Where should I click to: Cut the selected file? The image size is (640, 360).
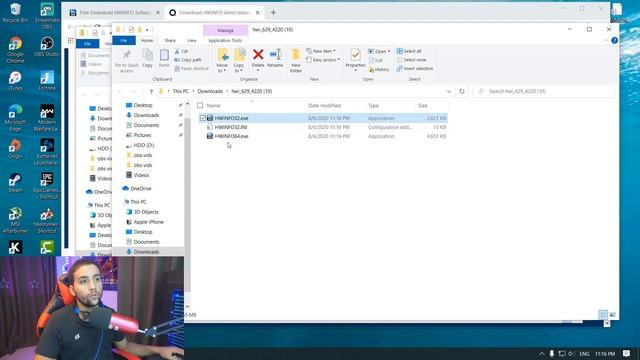coord(181,51)
